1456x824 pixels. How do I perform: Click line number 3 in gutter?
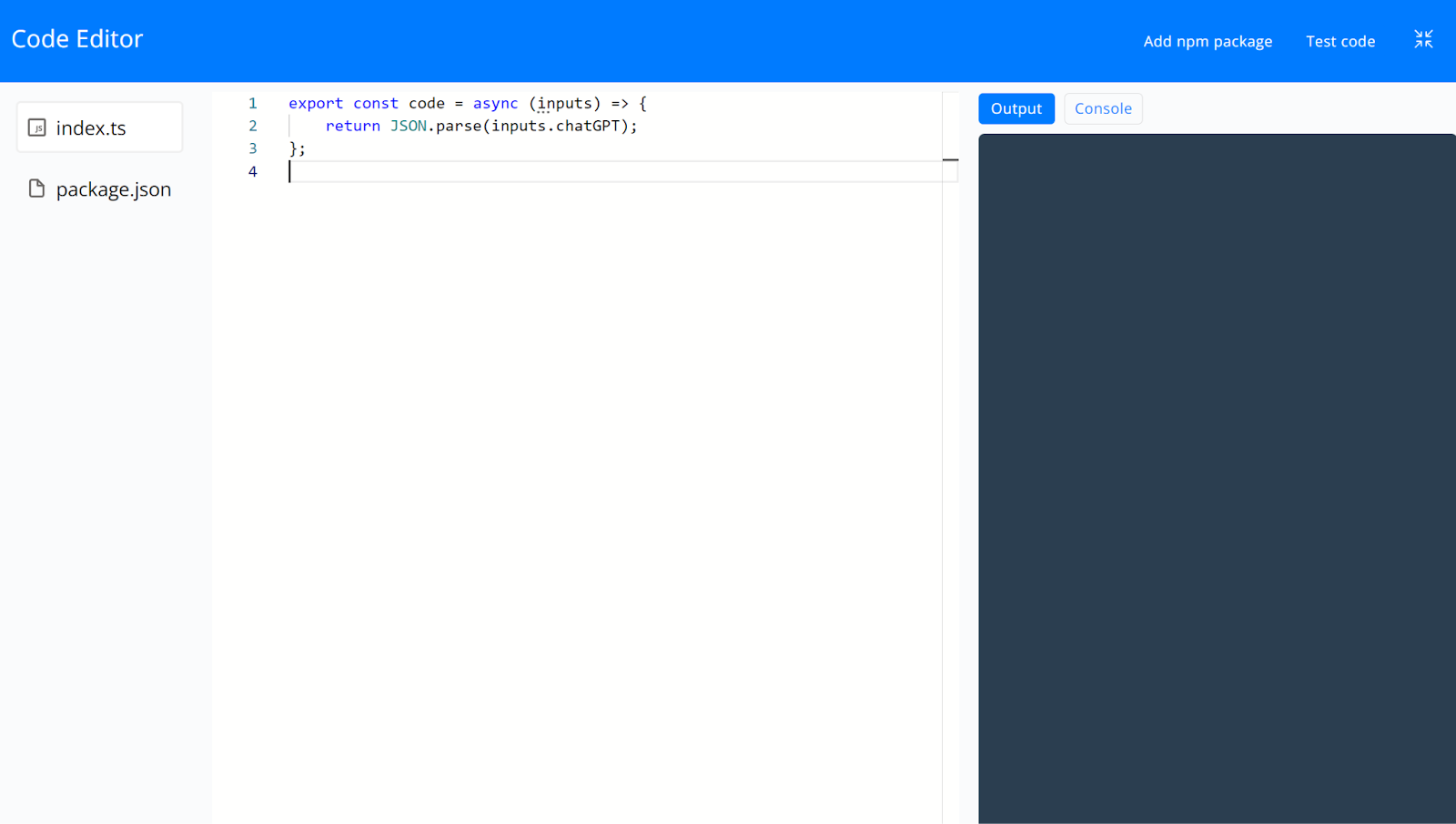pyautogui.click(x=253, y=148)
